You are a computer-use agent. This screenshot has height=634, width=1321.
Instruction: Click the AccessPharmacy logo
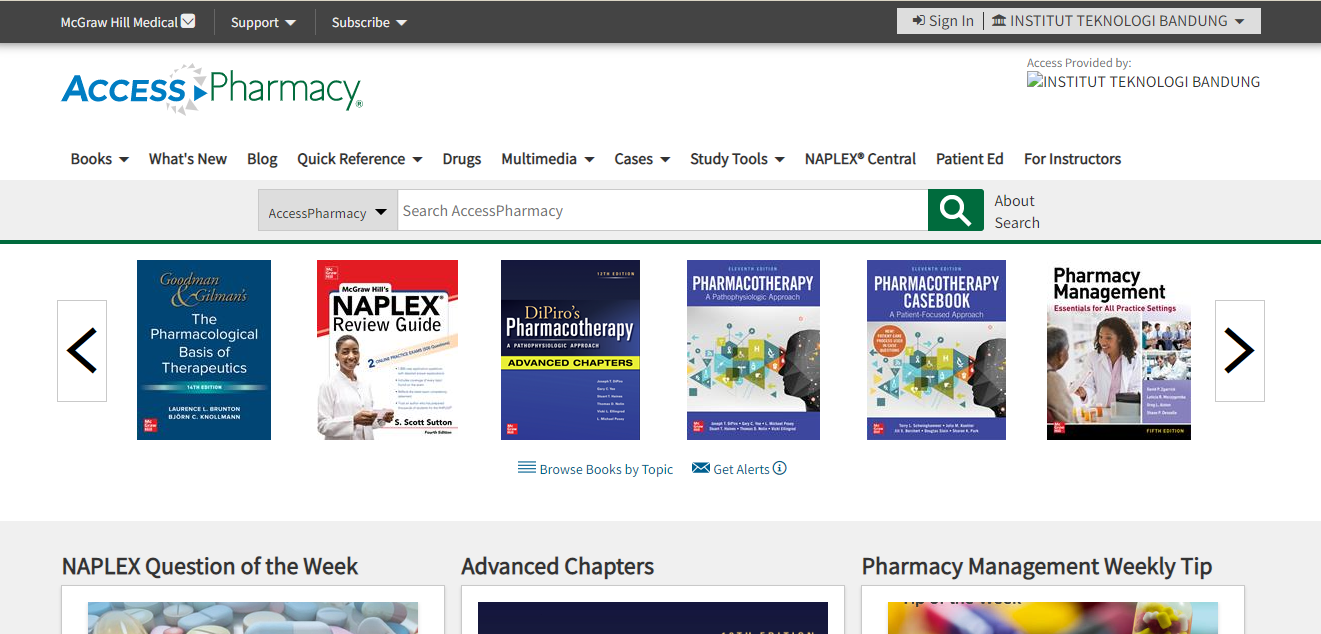(x=211, y=89)
